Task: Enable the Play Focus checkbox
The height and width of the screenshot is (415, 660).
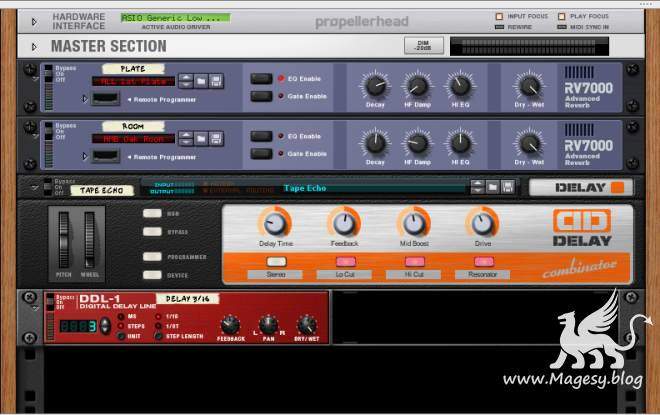Action: click(x=562, y=16)
